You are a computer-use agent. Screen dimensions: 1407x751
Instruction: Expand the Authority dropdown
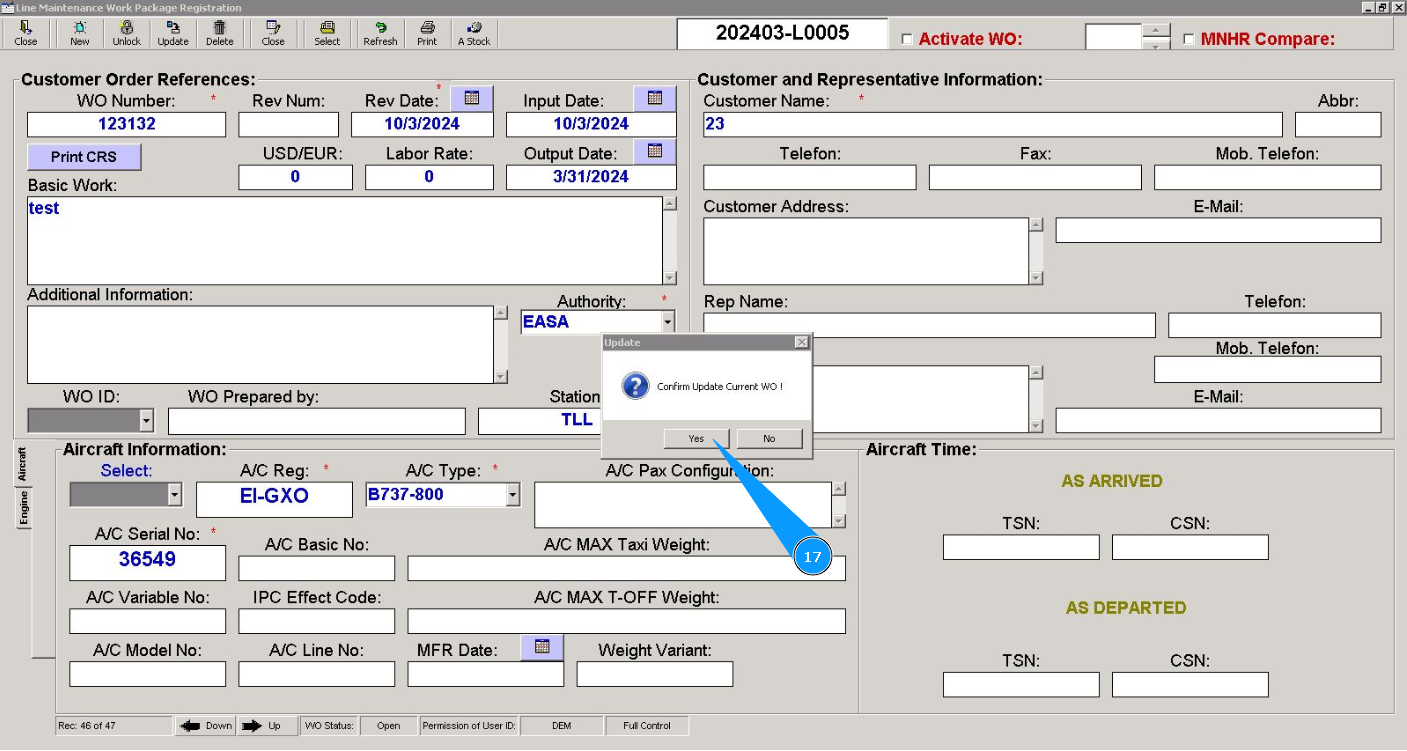coord(667,322)
